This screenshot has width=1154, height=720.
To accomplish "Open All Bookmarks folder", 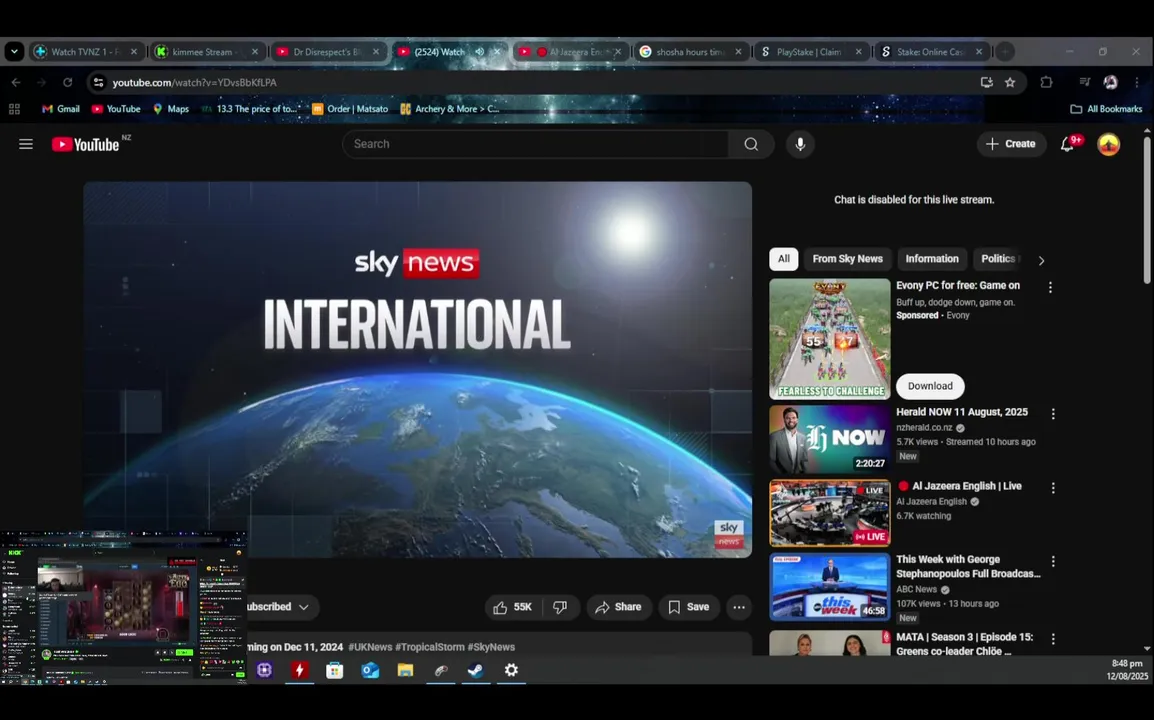I will pos(1106,109).
